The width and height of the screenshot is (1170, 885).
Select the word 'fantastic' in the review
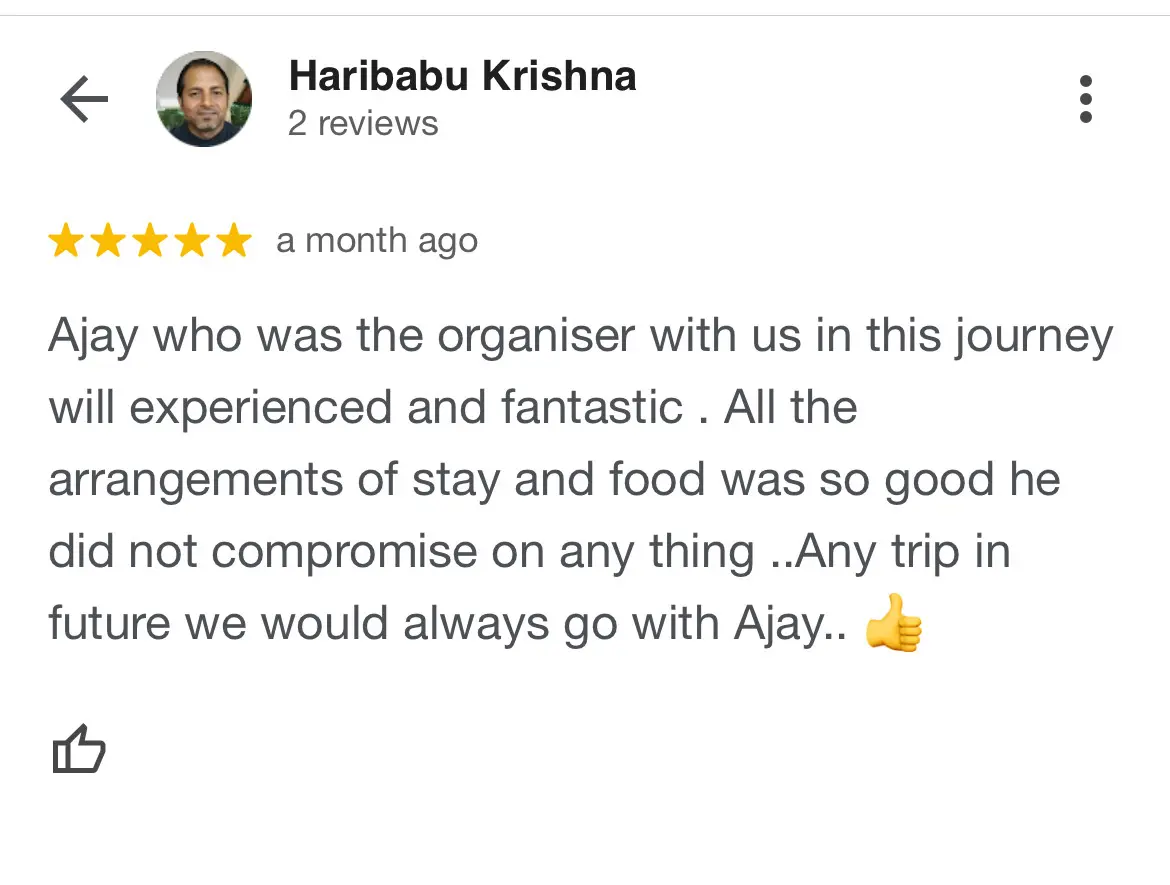tap(592, 407)
